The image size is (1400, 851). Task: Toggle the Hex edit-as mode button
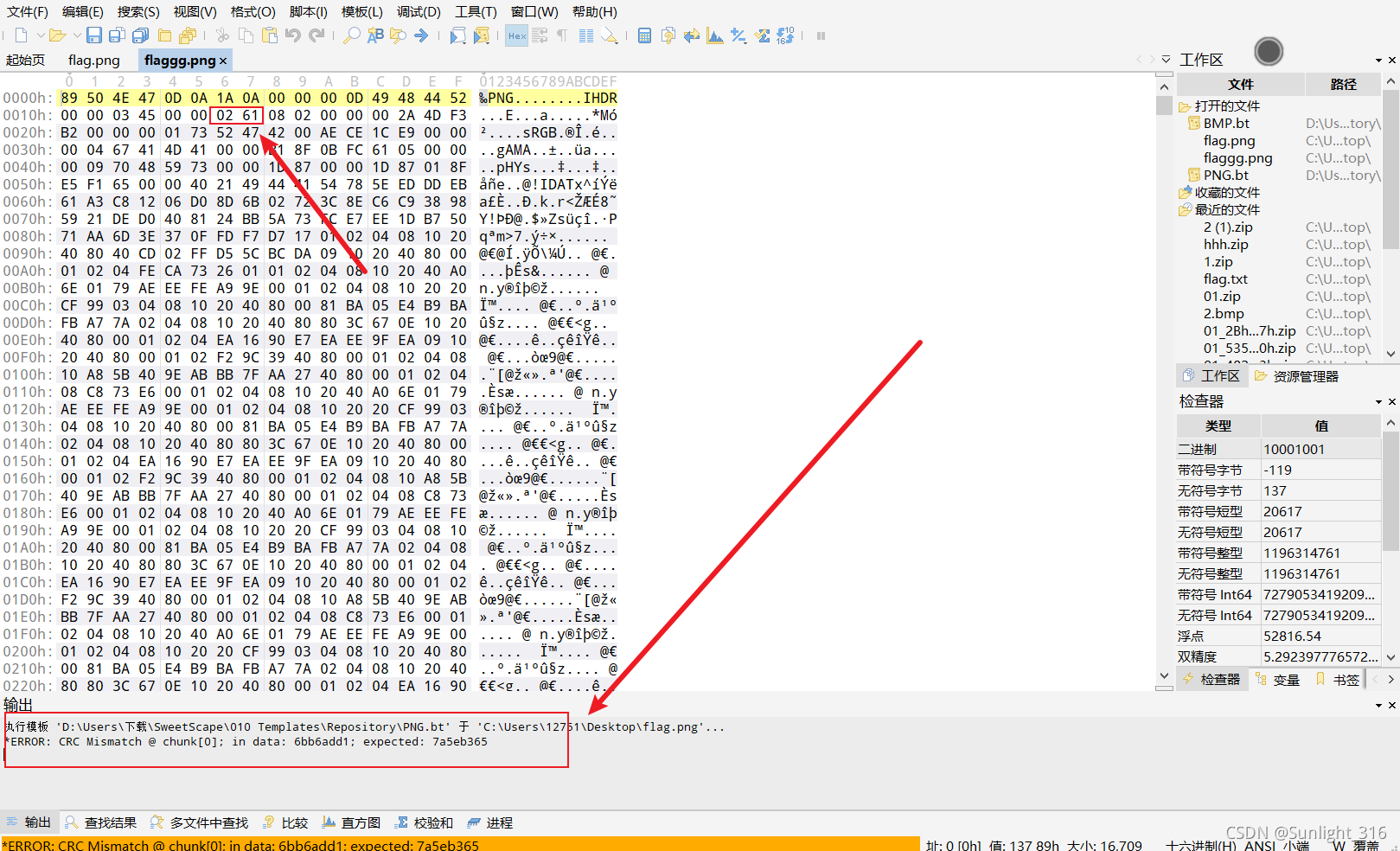click(517, 35)
